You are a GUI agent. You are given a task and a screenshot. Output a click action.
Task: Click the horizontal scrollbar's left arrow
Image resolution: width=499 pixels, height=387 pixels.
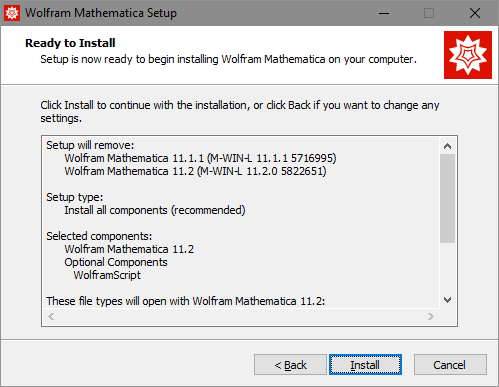pos(51,316)
